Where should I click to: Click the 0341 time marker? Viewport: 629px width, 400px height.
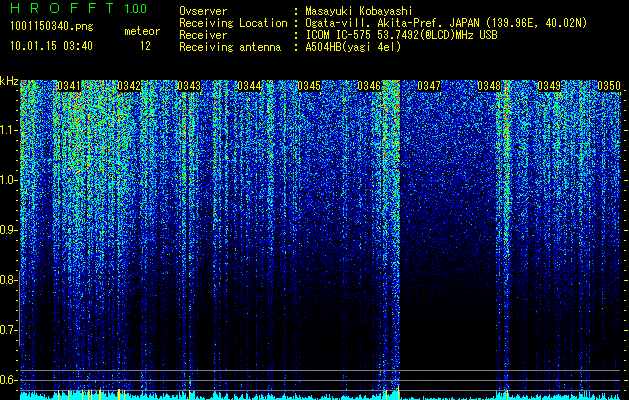(x=69, y=86)
